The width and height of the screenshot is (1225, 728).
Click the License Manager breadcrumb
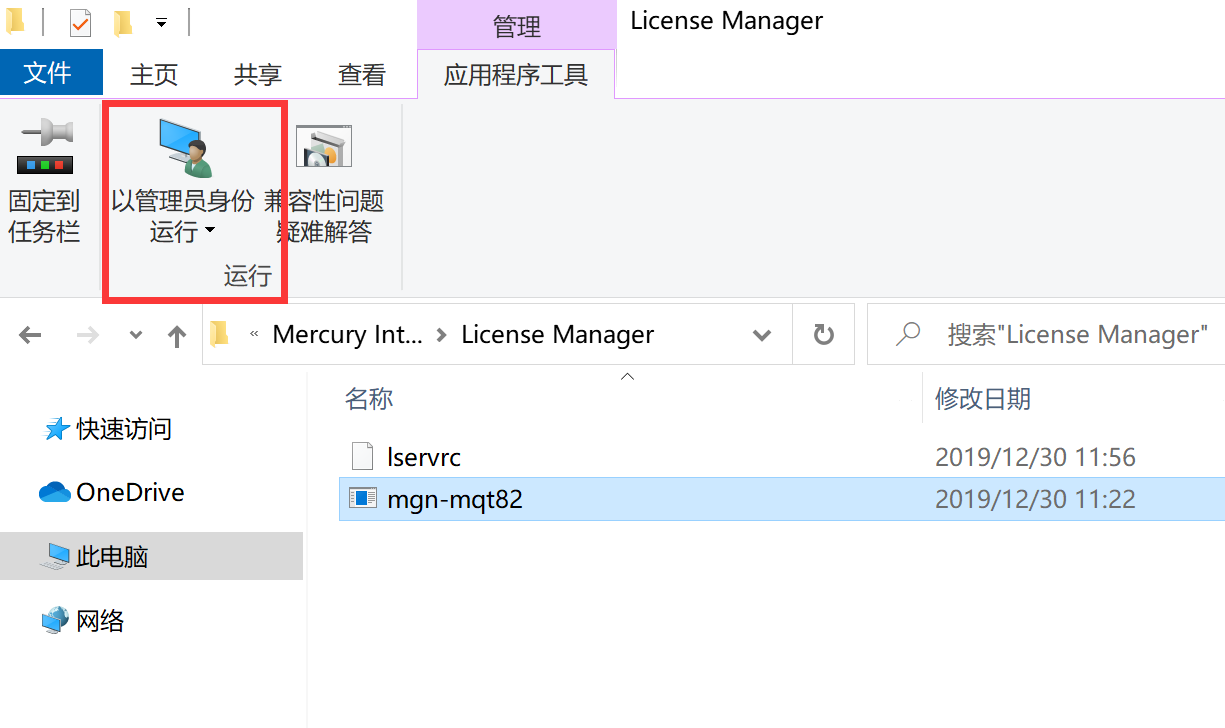(x=557, y=334)
